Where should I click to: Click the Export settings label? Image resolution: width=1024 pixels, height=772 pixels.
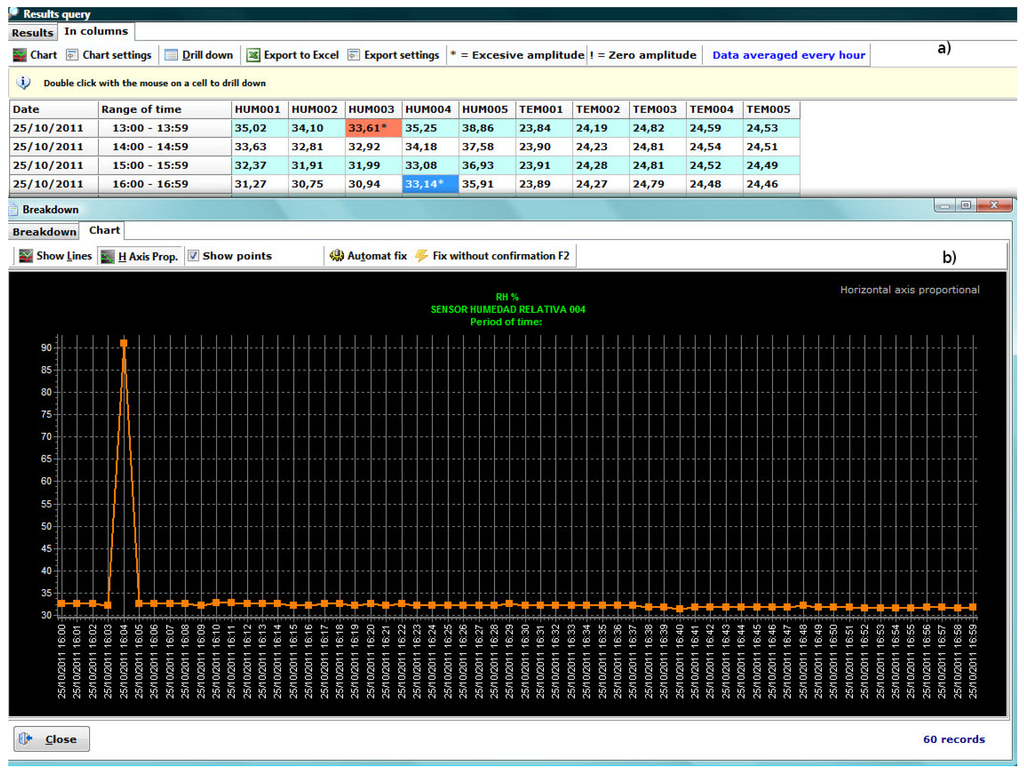click(402, 56)
